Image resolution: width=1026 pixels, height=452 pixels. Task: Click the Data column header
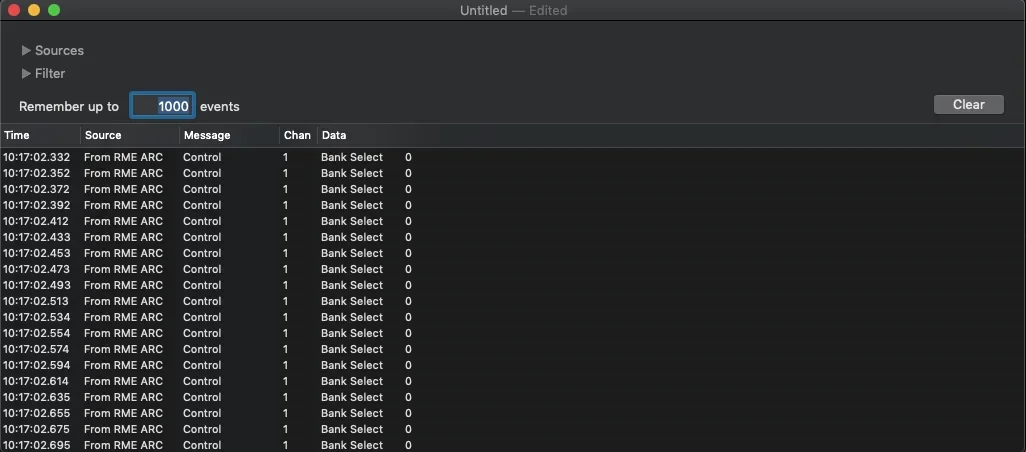coord(334,135)
